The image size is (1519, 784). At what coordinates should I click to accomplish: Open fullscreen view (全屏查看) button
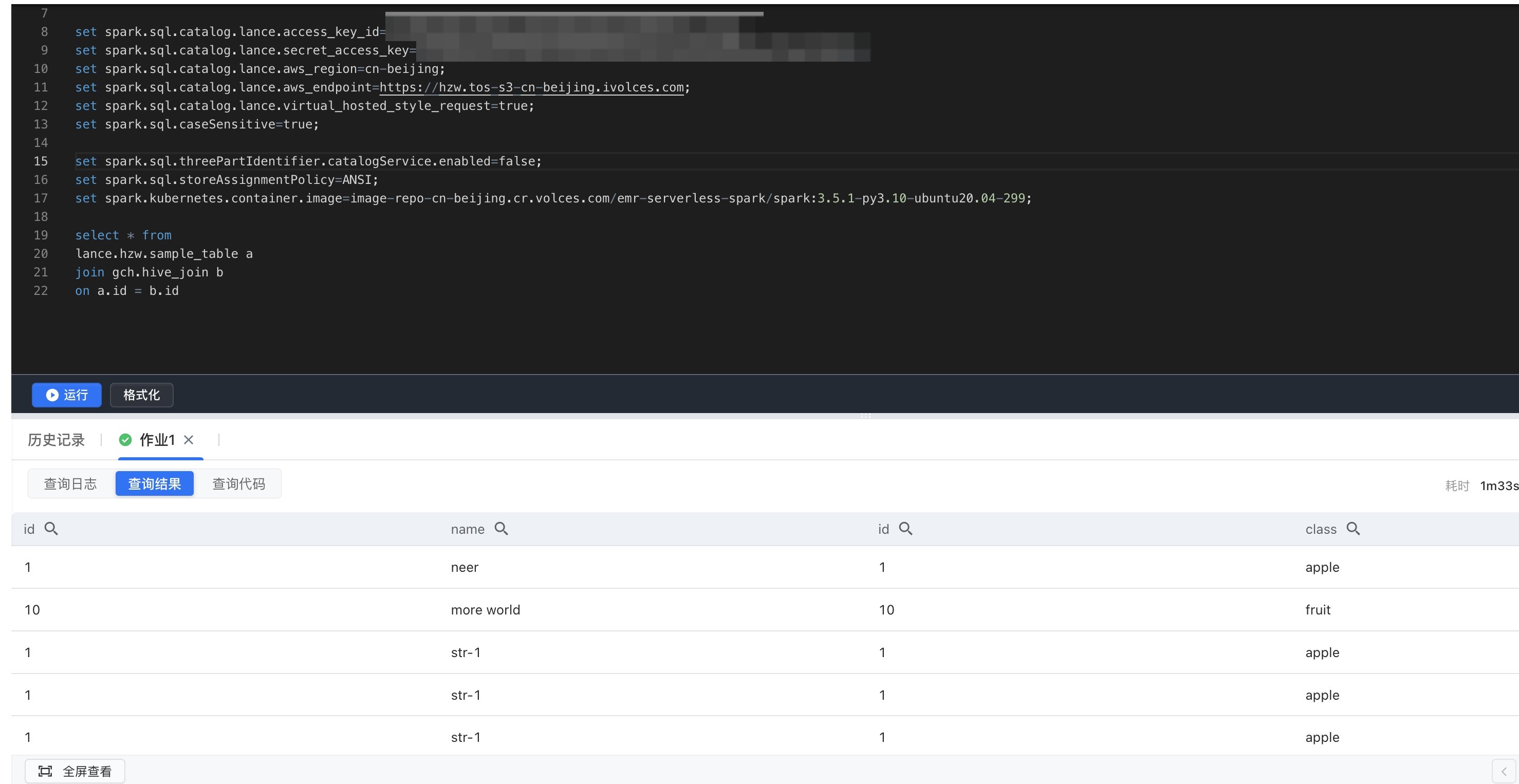tap(75, 771)
